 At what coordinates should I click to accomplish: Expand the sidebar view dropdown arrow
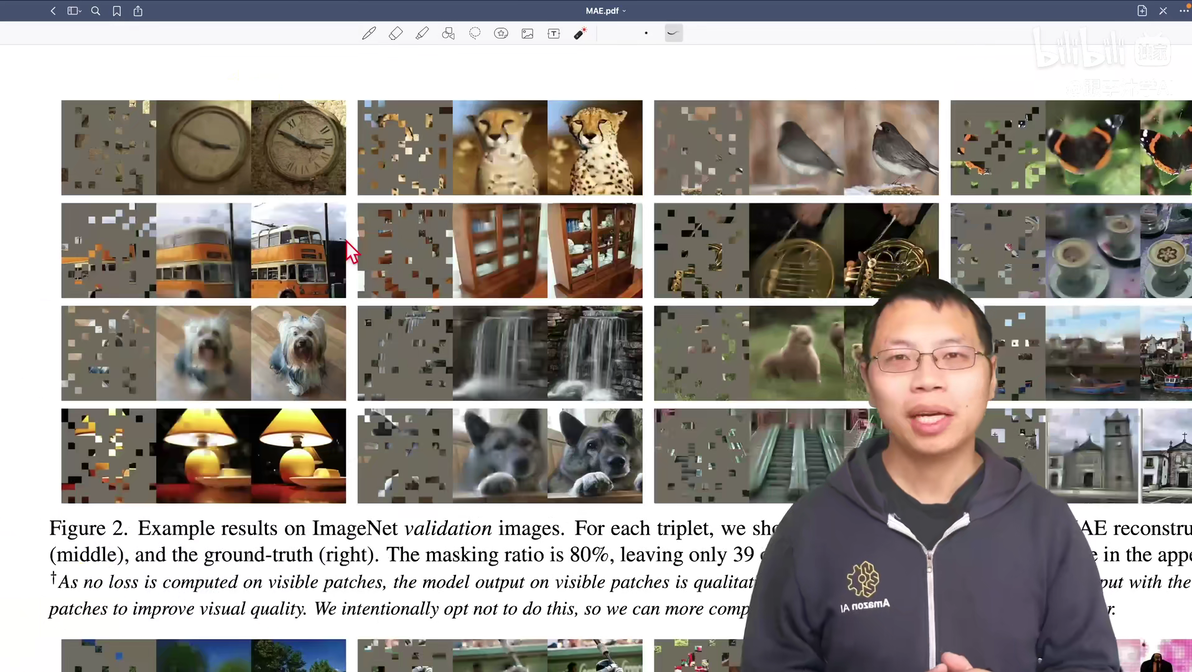coord(79,11)
